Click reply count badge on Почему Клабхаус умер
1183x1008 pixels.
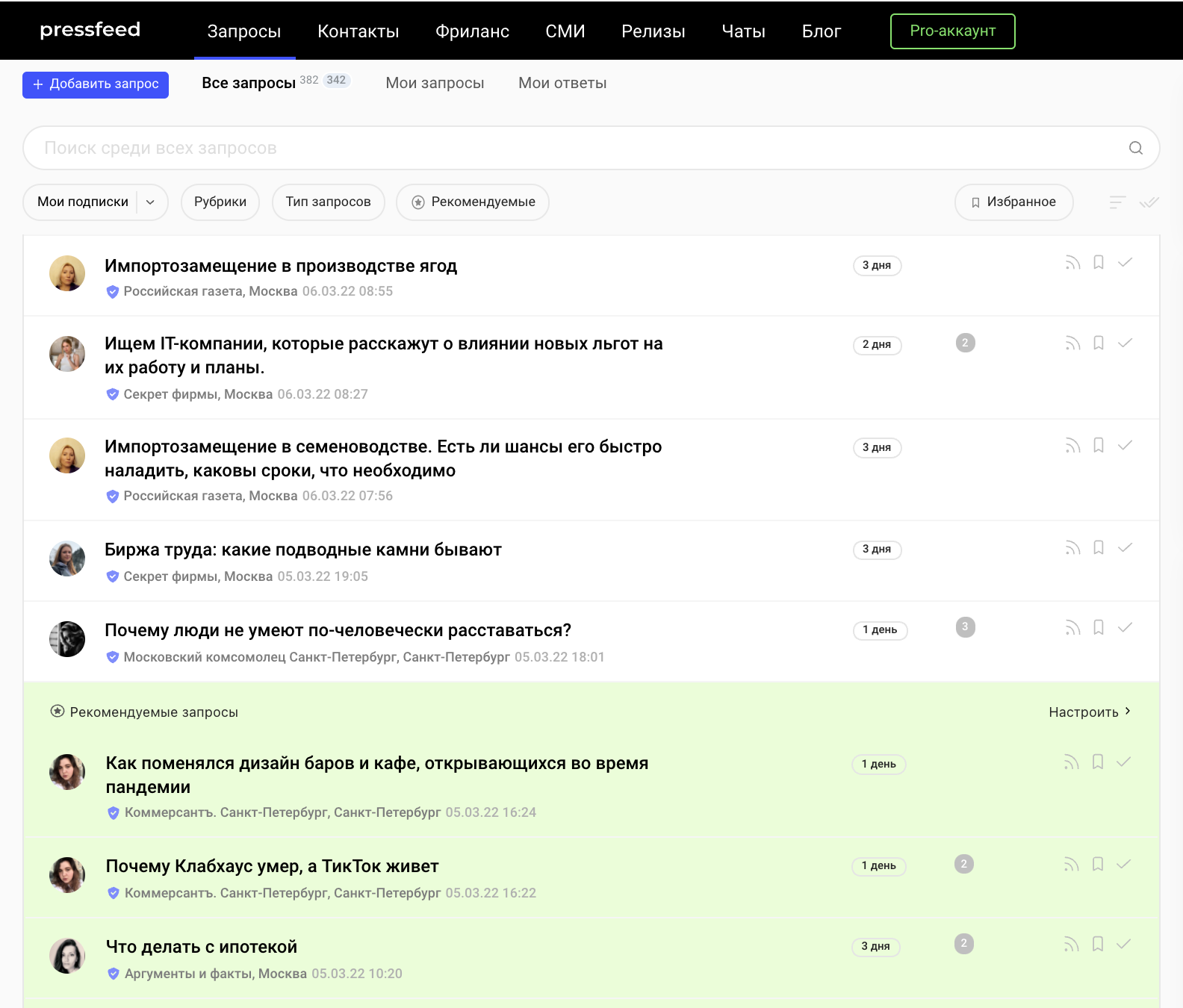click(964, 864)
